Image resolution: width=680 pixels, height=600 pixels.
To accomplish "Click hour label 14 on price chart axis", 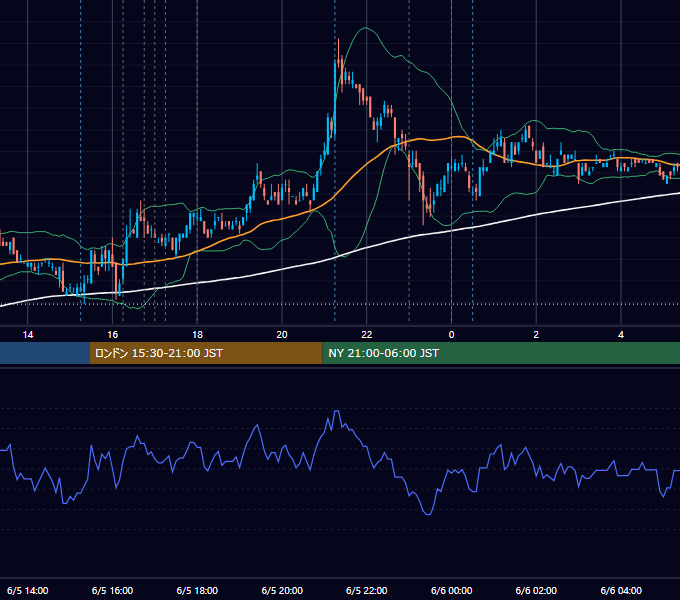I will pyautogui.click(x=28, y=335).
